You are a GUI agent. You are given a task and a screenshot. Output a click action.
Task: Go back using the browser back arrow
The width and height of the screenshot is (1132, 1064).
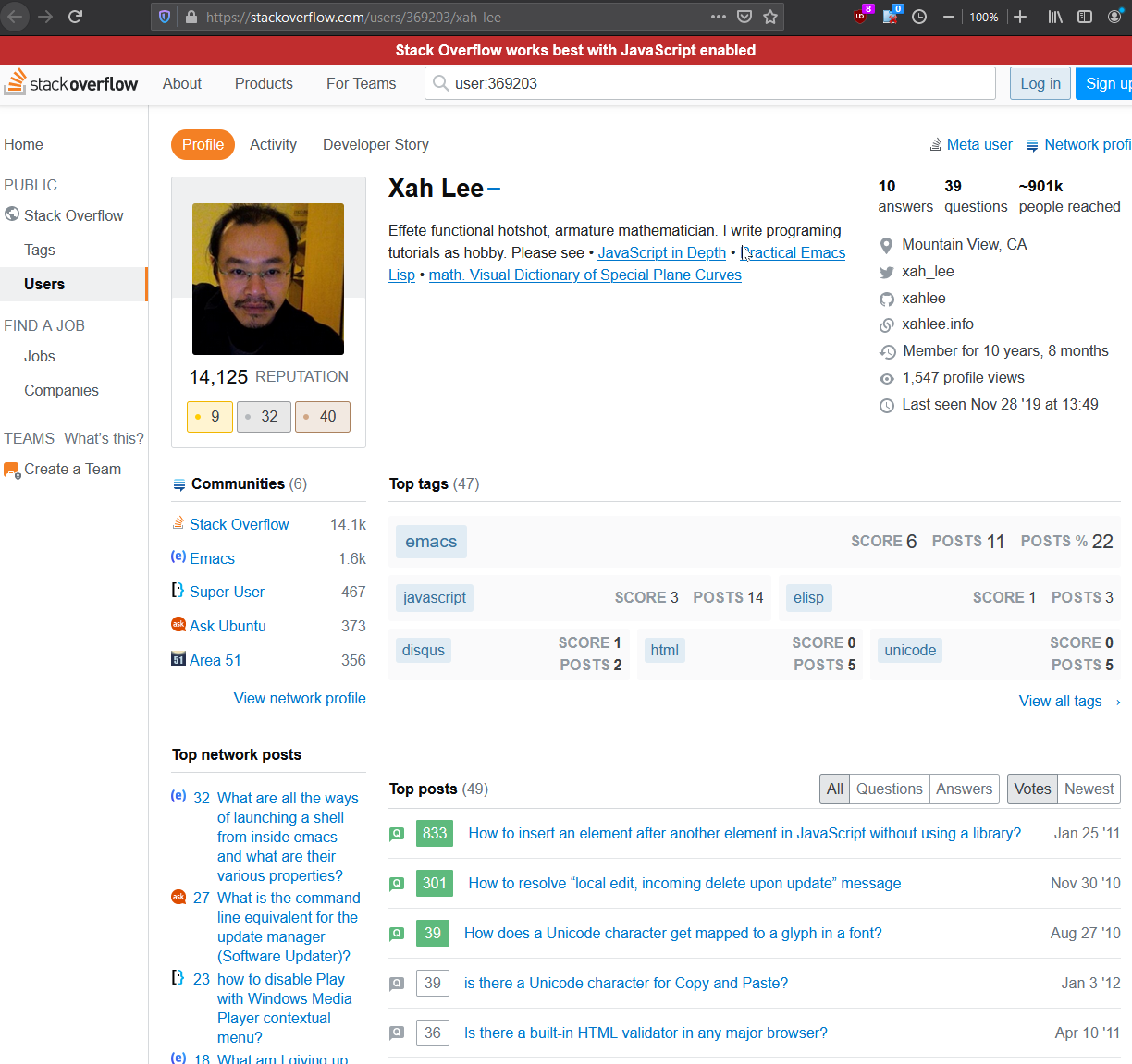click(16, 17)
